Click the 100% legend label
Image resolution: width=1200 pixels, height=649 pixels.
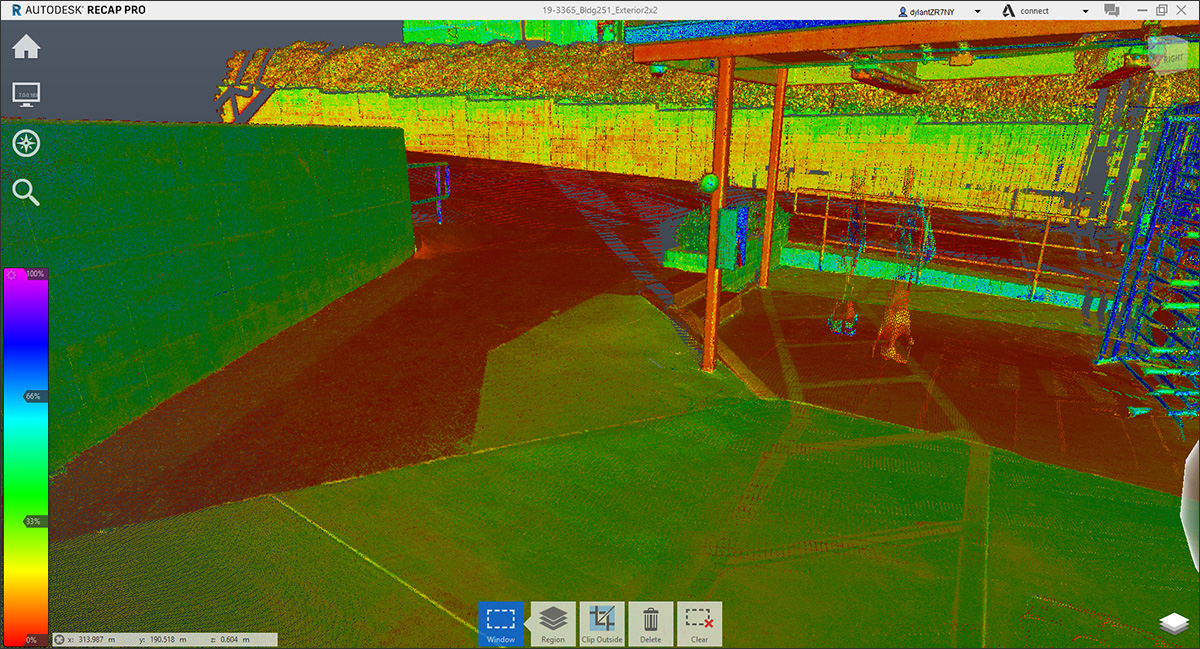pyautogui.click(x=35, y=273)
